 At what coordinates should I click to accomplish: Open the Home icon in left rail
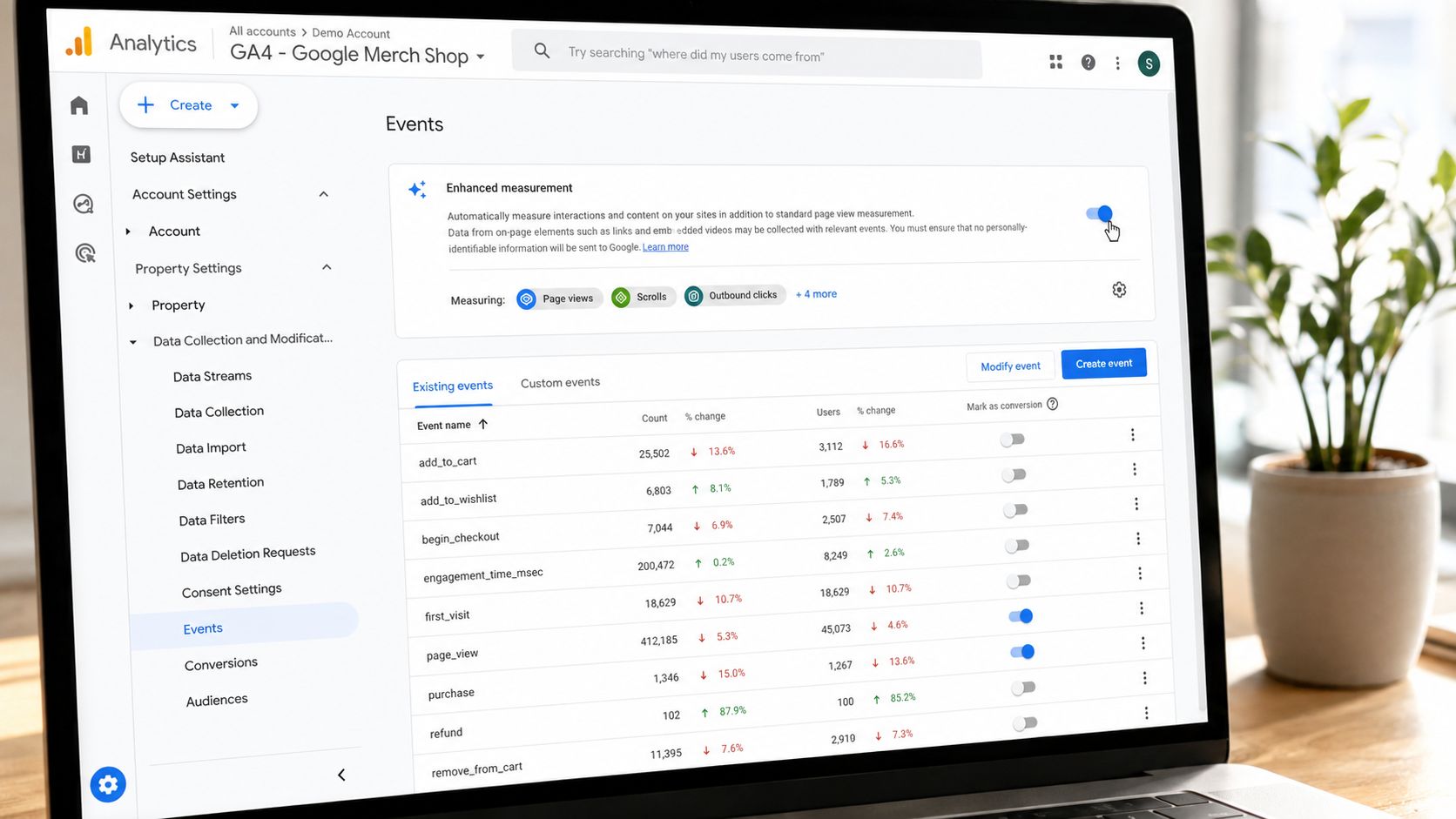click(x=79, y=105)
